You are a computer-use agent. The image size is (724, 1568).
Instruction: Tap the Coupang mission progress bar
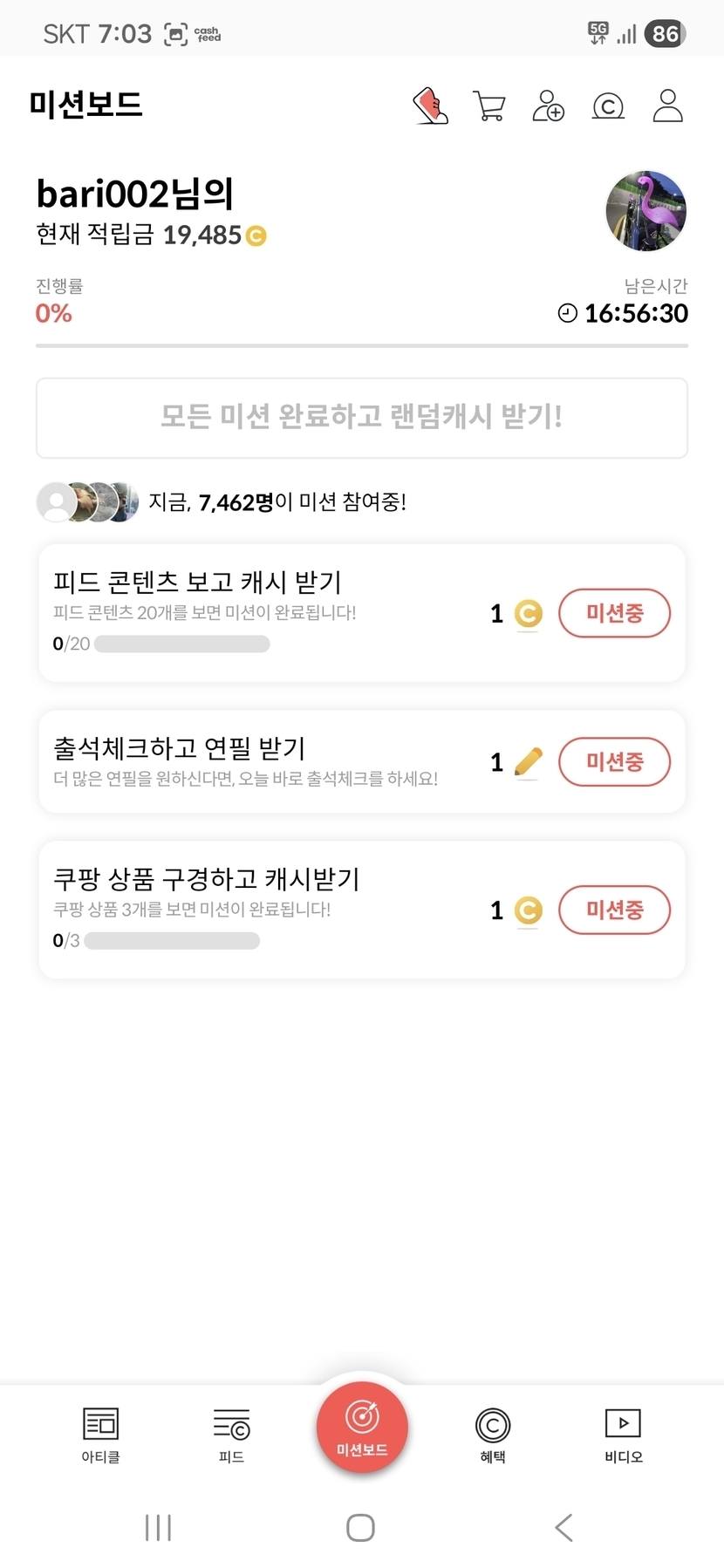point(172,941)
